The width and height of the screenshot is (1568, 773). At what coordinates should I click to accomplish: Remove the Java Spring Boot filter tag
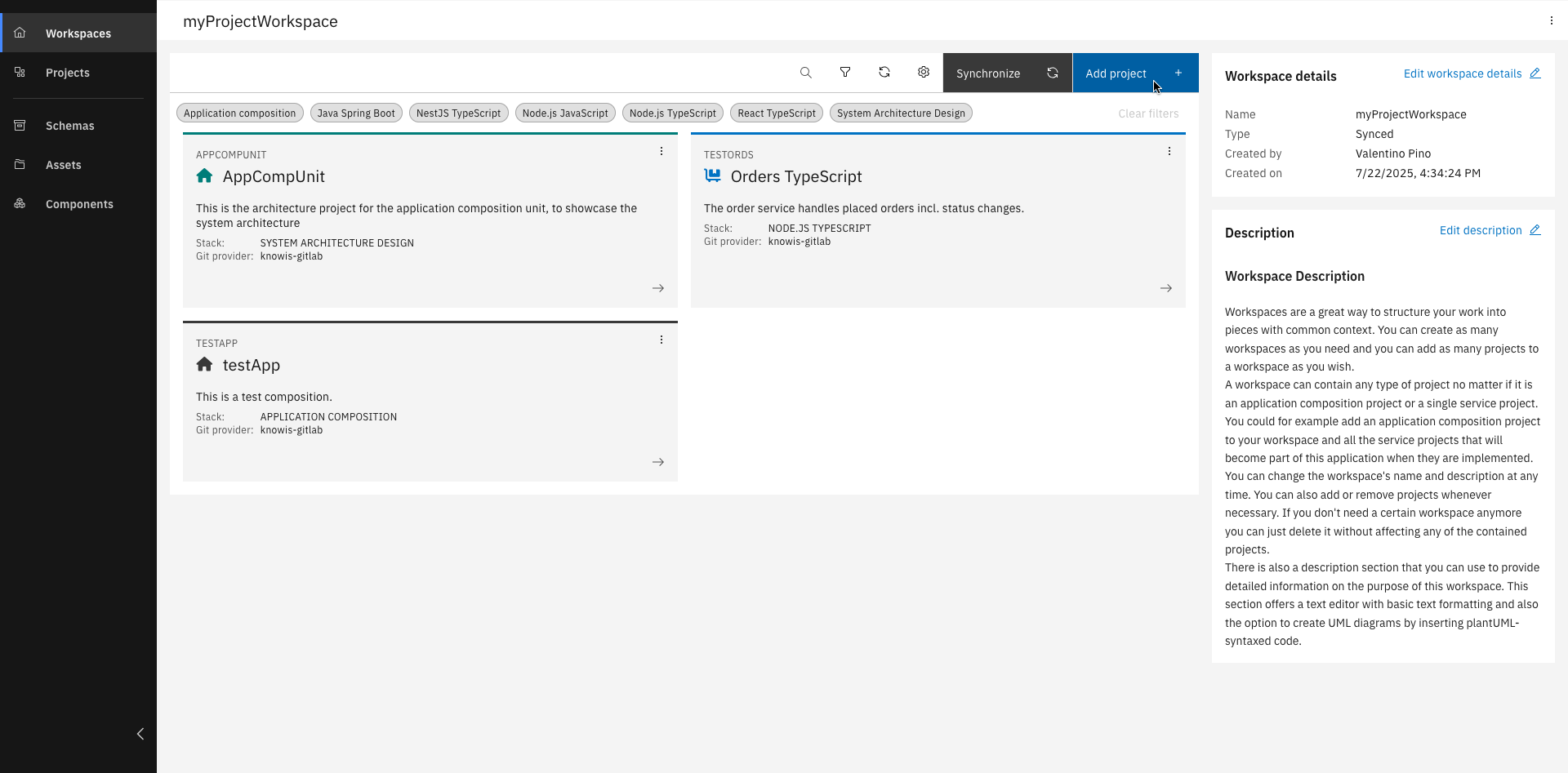(356, 113)
